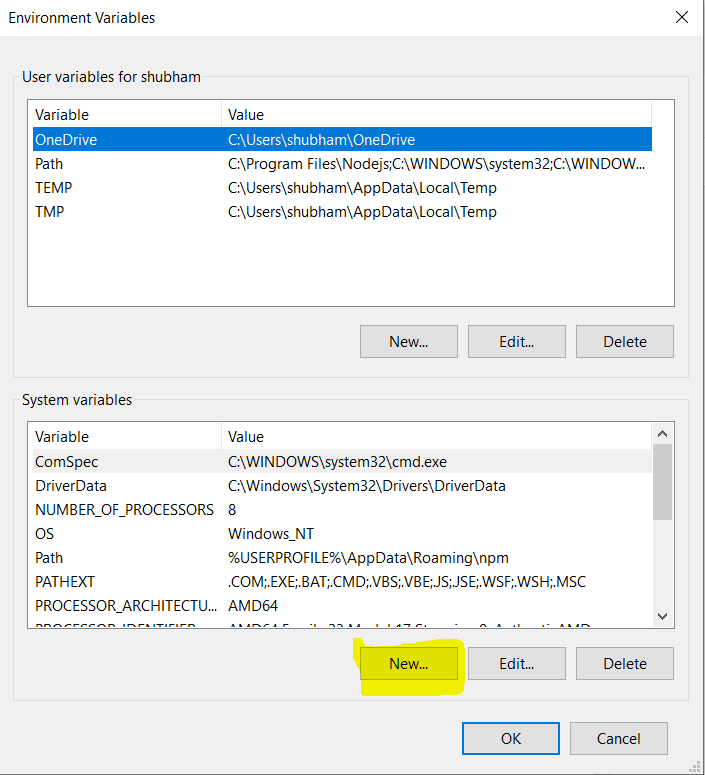Select the NUMBER_OF_PROCESSORS system variable
The width and height of the screenshot is (705, 775).
point(342,510)
